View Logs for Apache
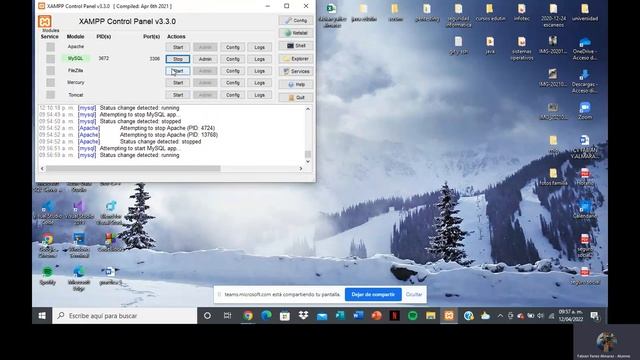 pyautogui.click(x=260, y=47)
